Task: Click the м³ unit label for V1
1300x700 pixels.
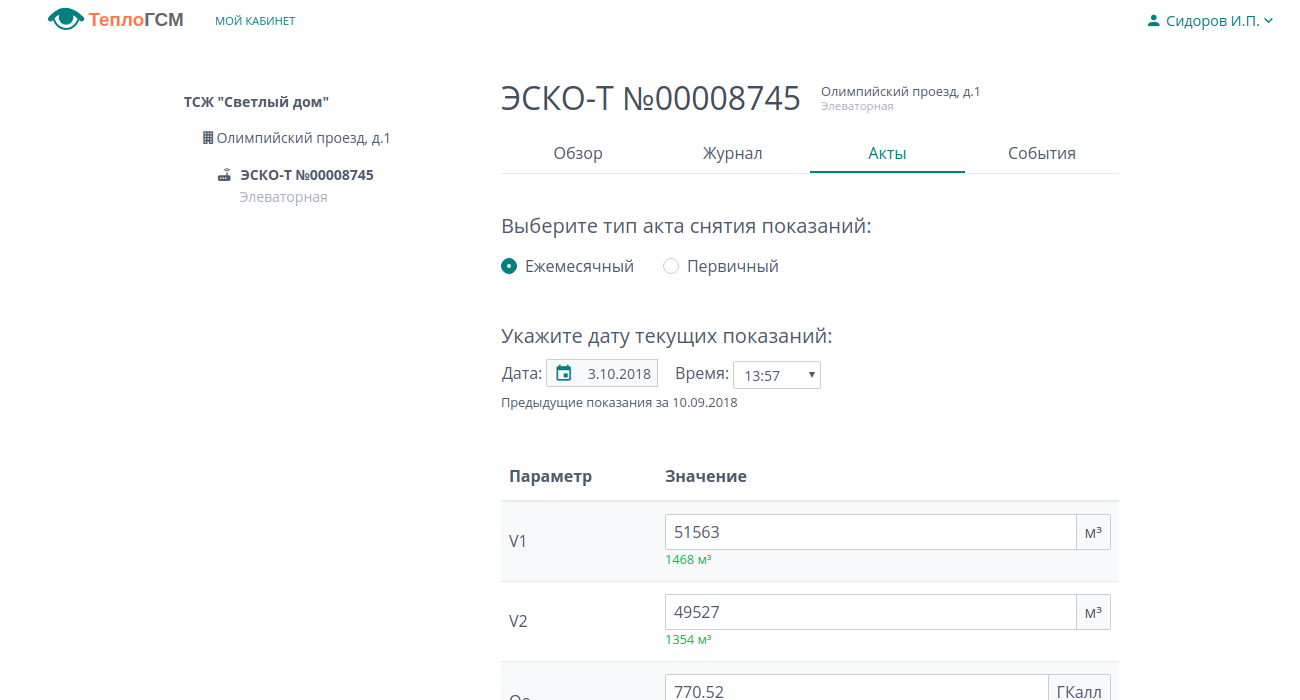Action: coord(1093,532)
